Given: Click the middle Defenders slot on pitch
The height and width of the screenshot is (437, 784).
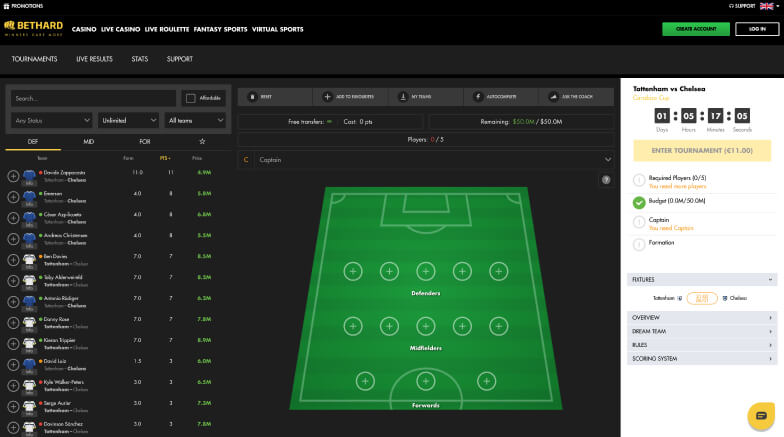Looking at the screenshot, I should [x=426, y=272].
